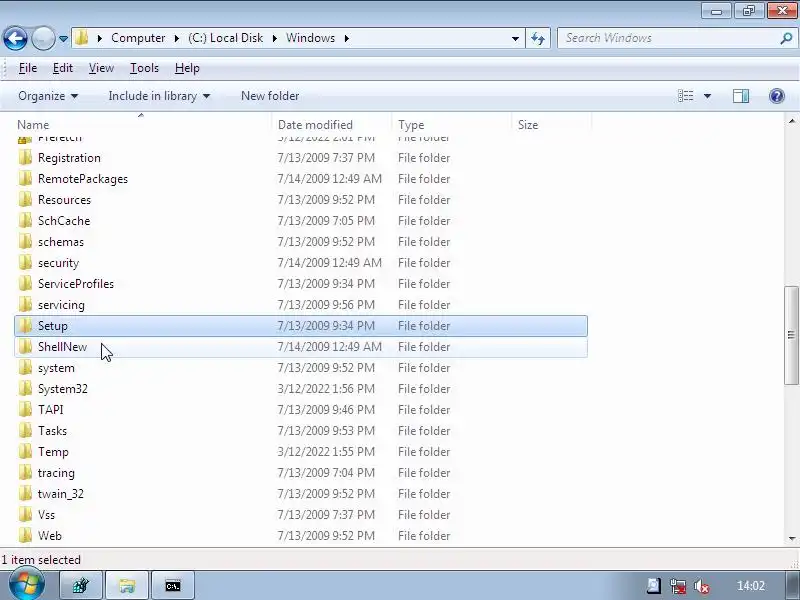Select the RemotePackages folder icon
Screen dimensions: 800x600
pyautogui.click(x=25, y=179)
